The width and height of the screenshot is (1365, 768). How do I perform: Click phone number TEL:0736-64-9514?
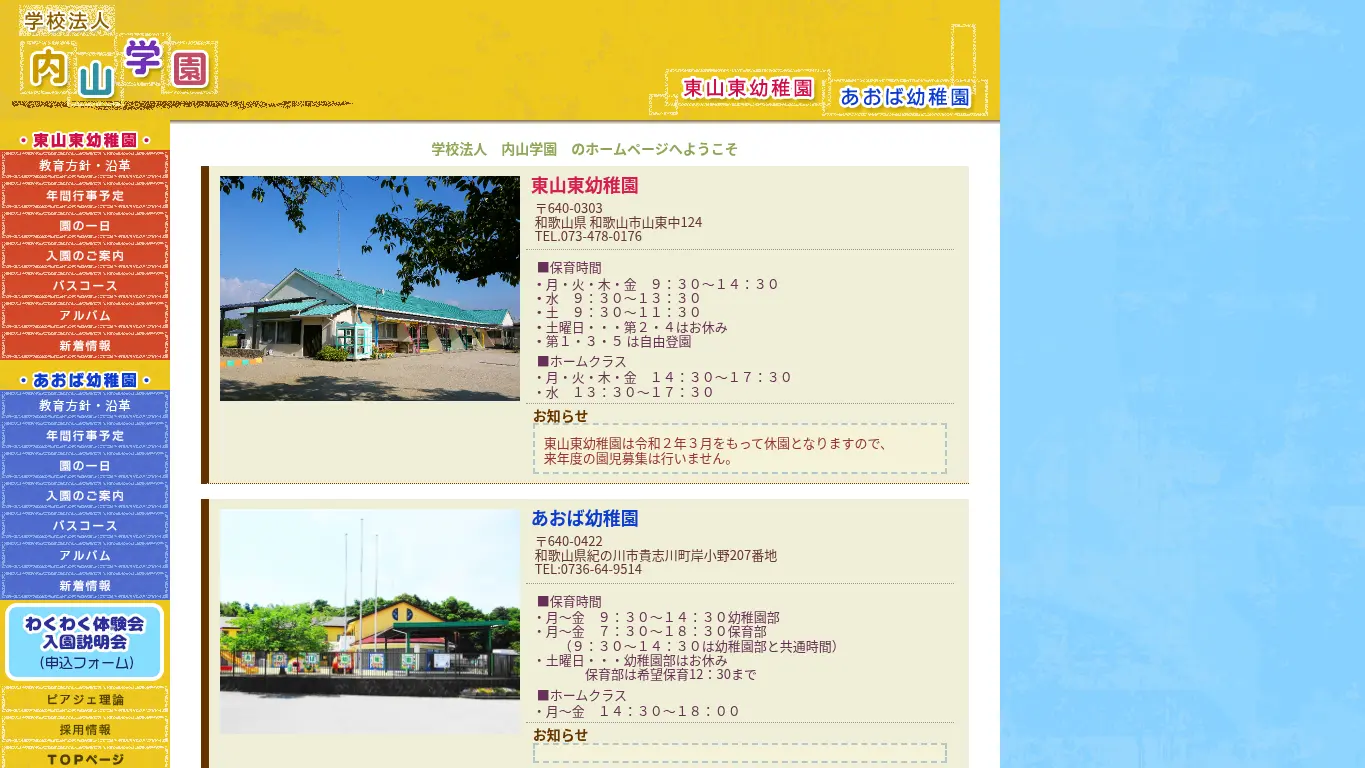[x=588, y=569]
